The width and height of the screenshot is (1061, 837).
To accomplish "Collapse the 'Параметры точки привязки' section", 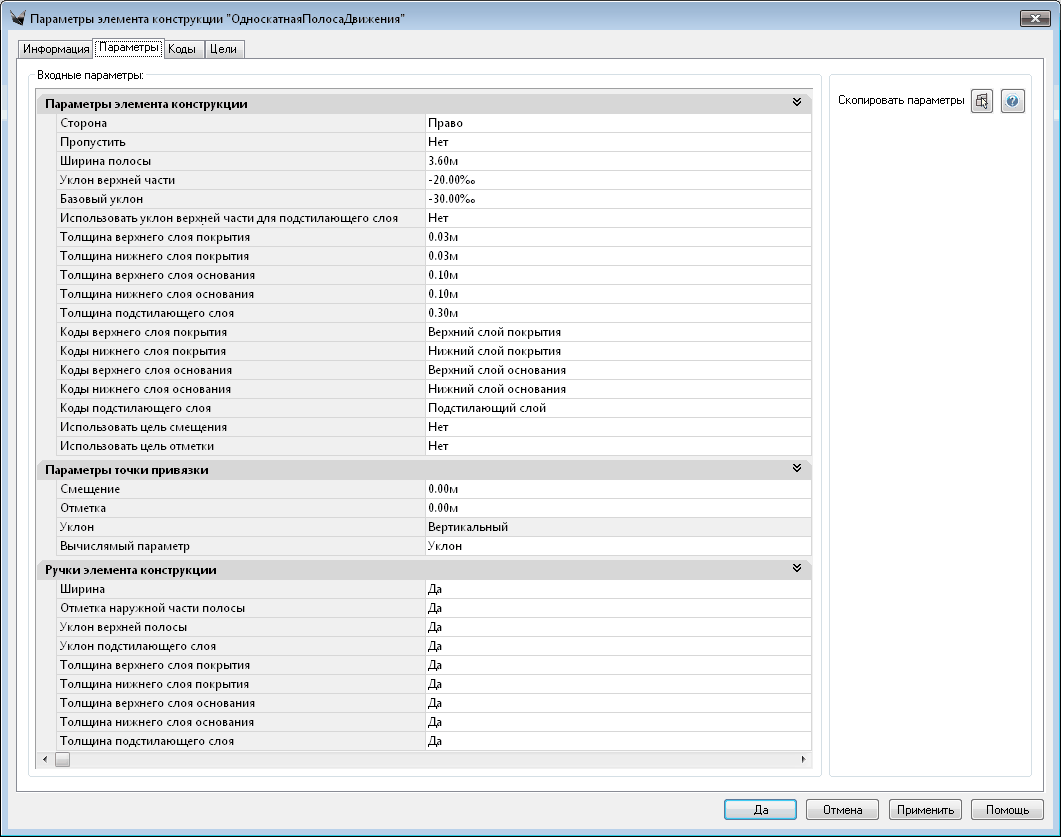I will point(797,469).
